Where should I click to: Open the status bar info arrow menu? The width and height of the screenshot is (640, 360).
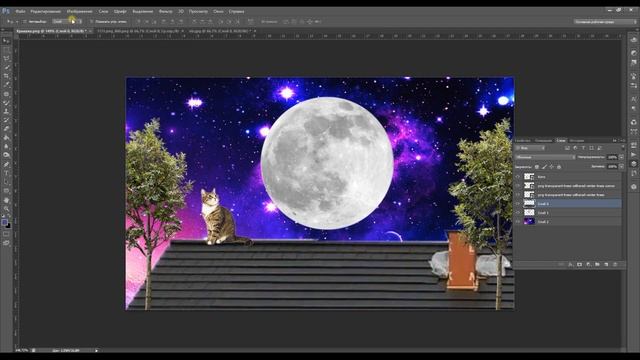[97, 350]
